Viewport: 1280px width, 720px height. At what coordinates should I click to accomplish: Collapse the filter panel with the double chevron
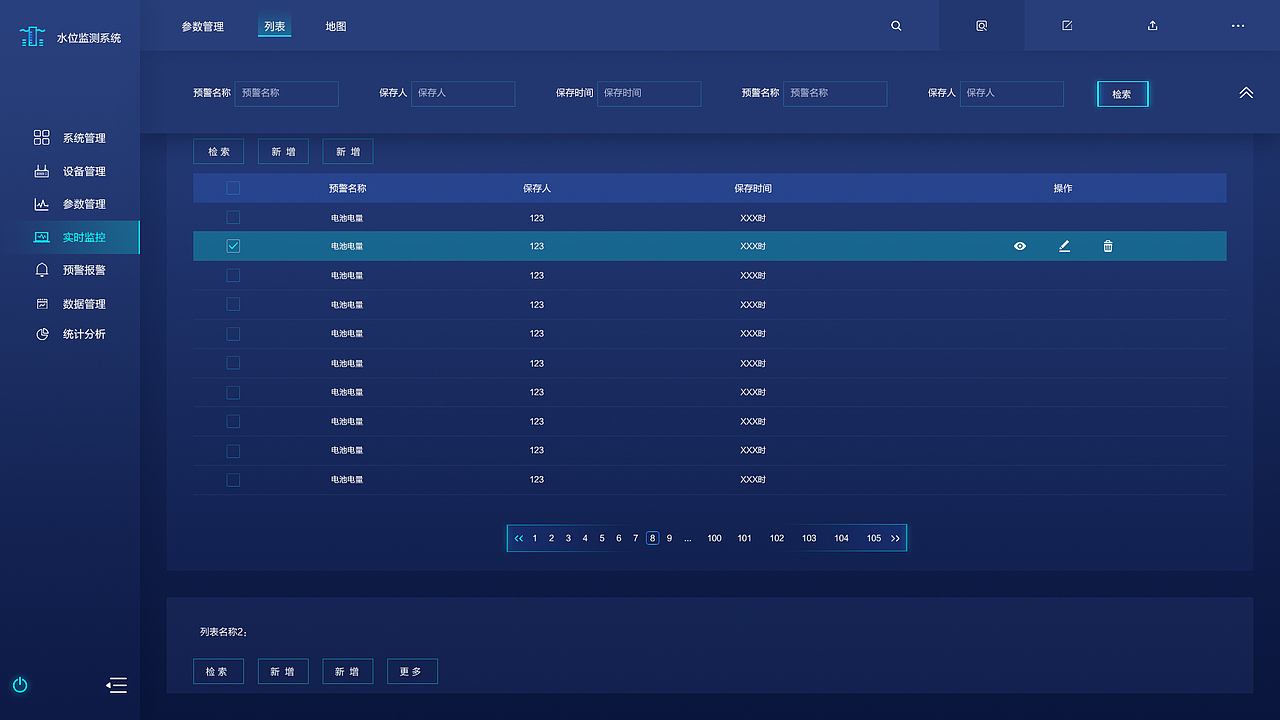coord(1246,93)
